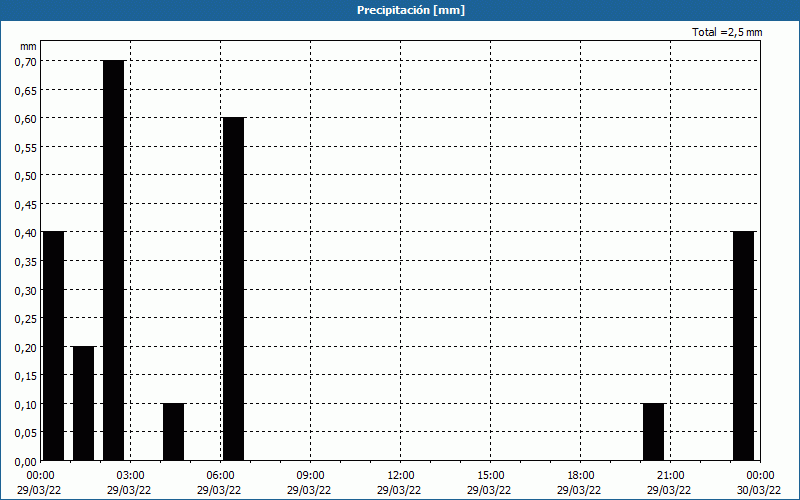
Task: Click the 0,10 y-axis label
Action: click(26, 405)
